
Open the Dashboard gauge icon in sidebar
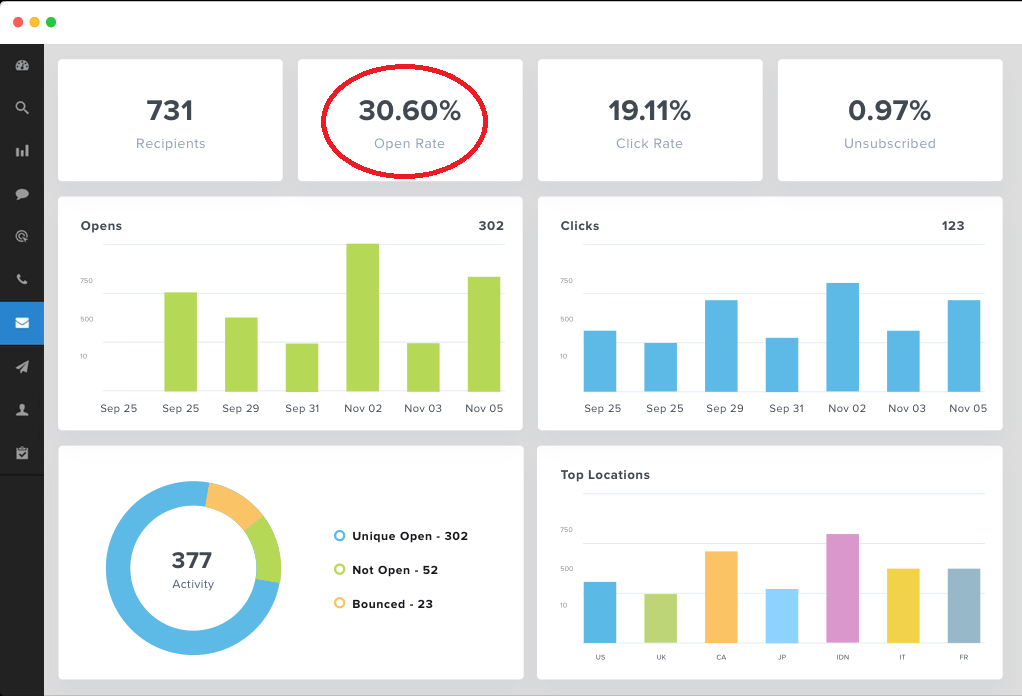pos(22,65)
